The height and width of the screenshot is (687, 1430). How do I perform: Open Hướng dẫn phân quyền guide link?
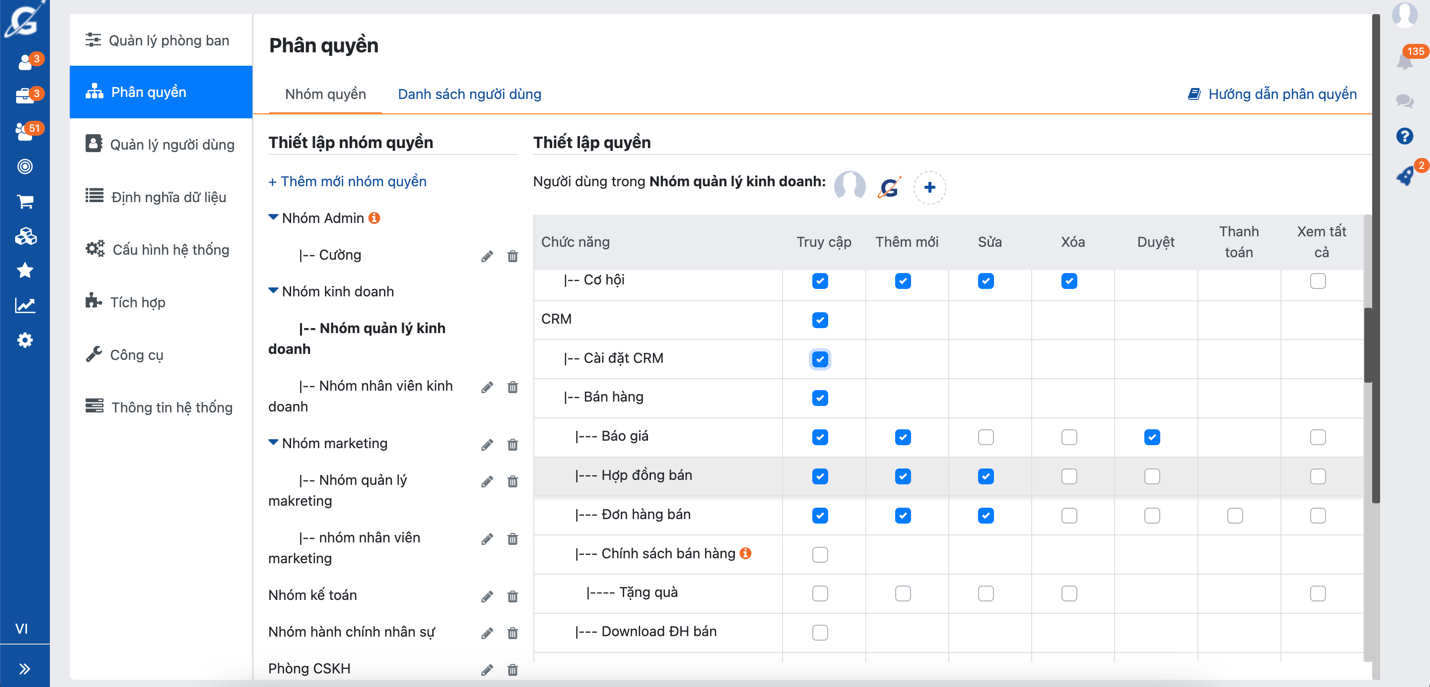[x=1271, y=94]
